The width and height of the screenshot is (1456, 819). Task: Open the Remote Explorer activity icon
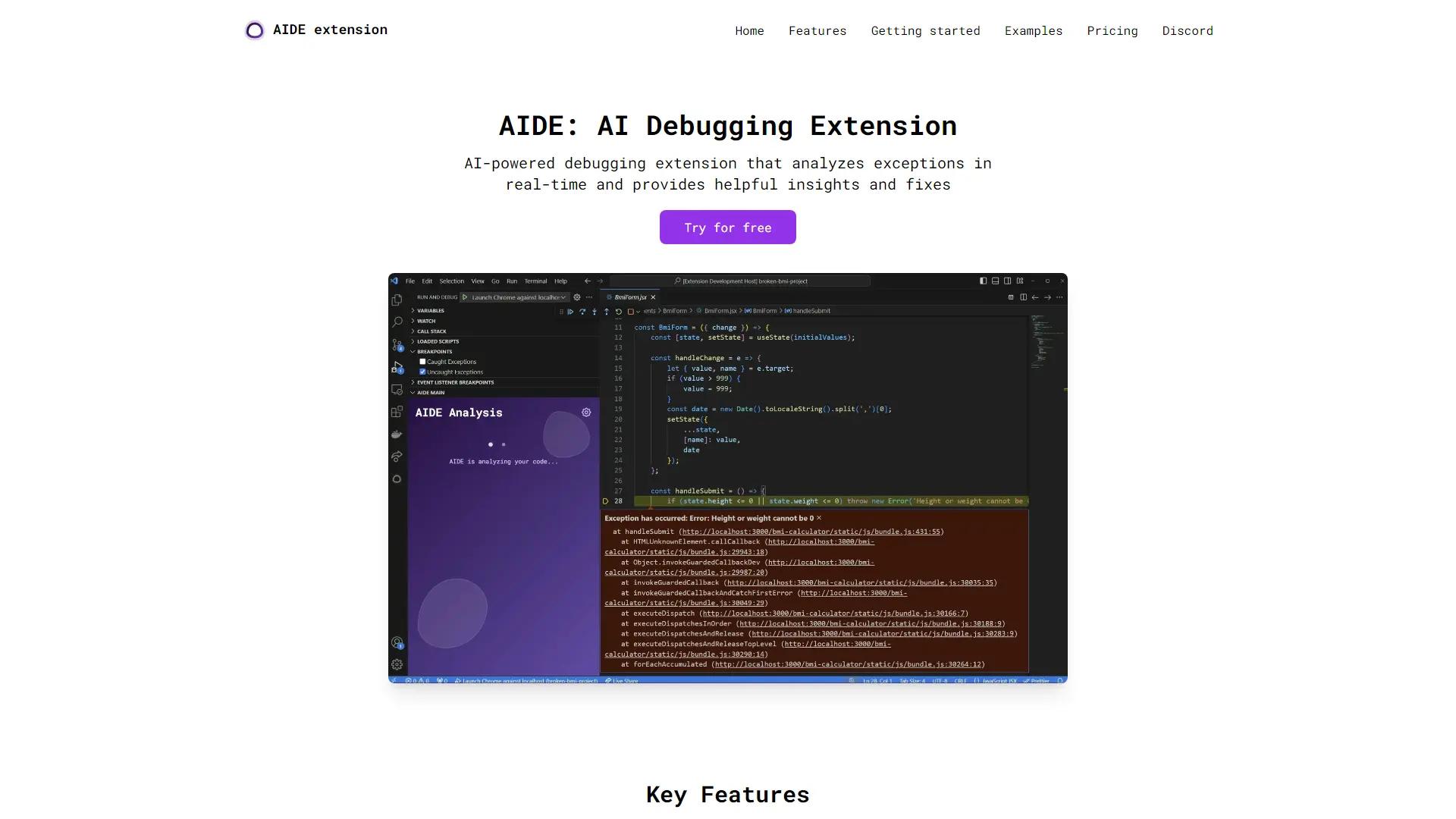(x=397, y=390)
